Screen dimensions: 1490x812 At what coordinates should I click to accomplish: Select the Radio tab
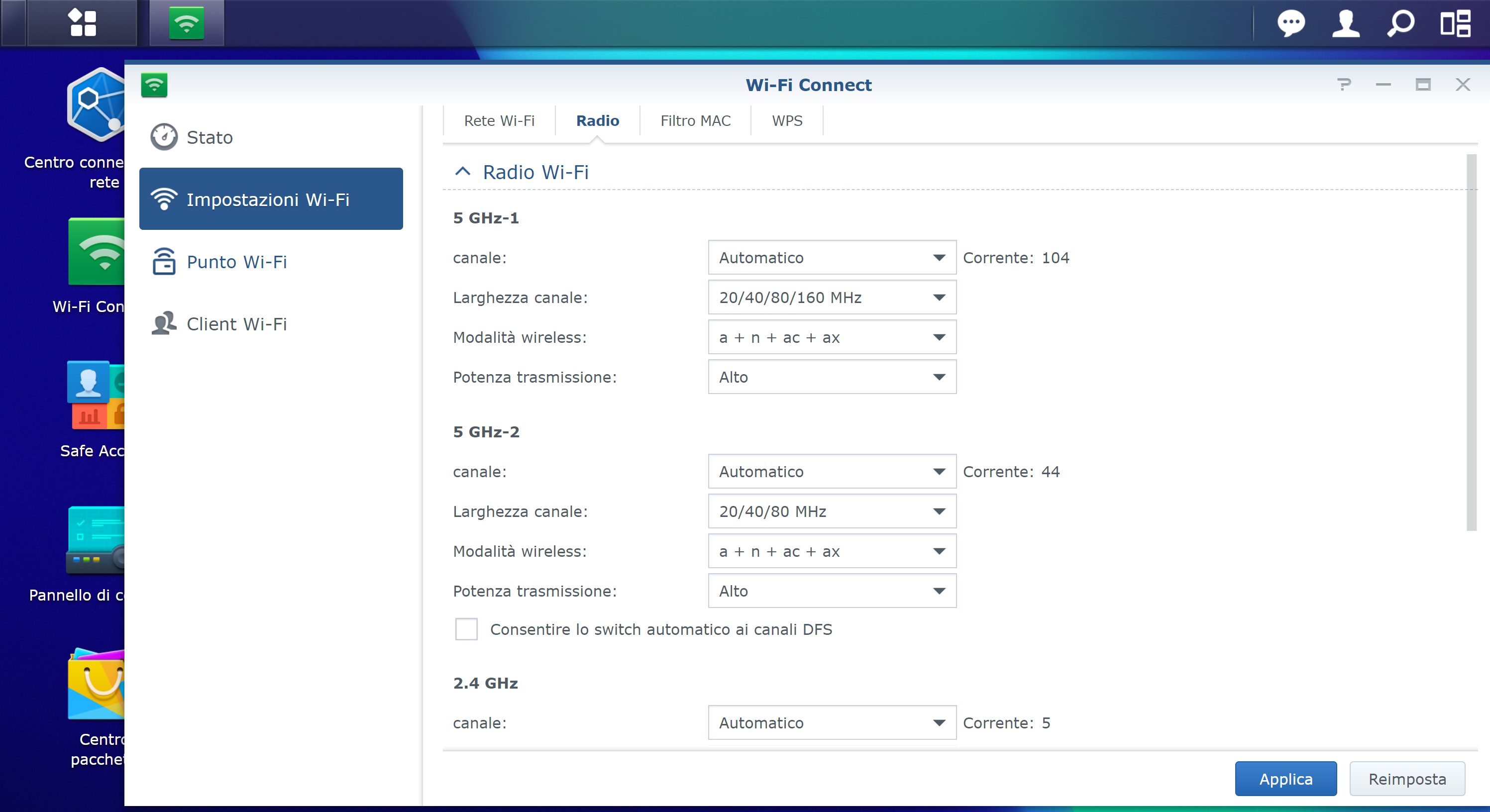click(x=598, y=121)
